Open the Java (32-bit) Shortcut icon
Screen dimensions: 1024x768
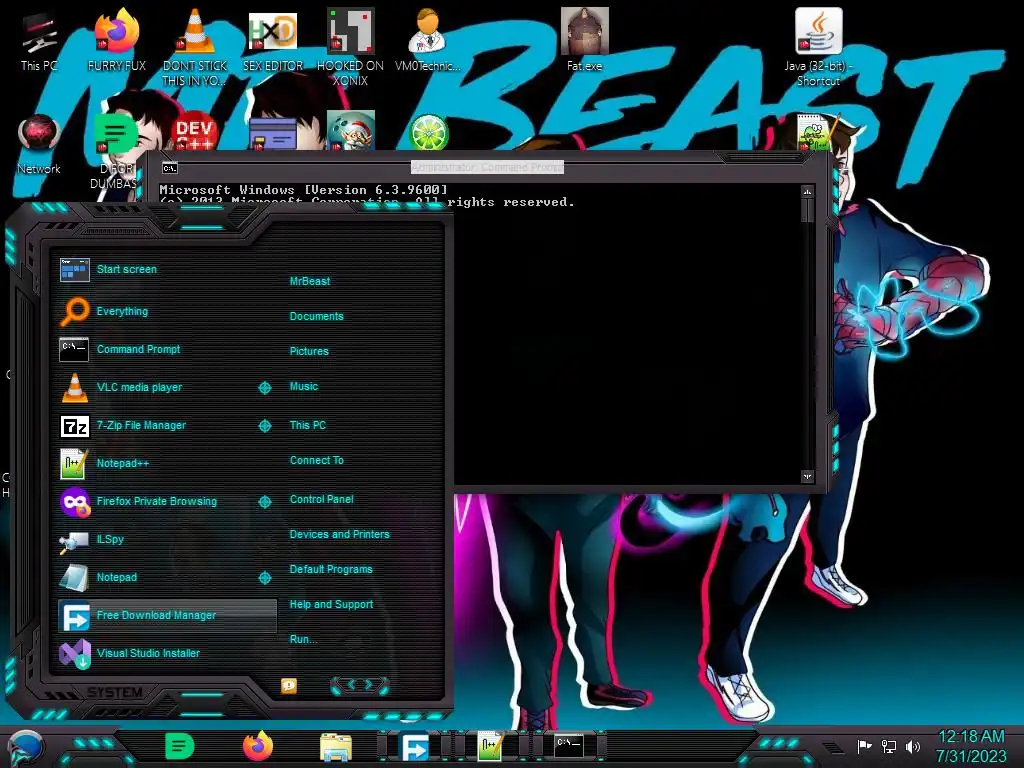[x=818, y=48]
